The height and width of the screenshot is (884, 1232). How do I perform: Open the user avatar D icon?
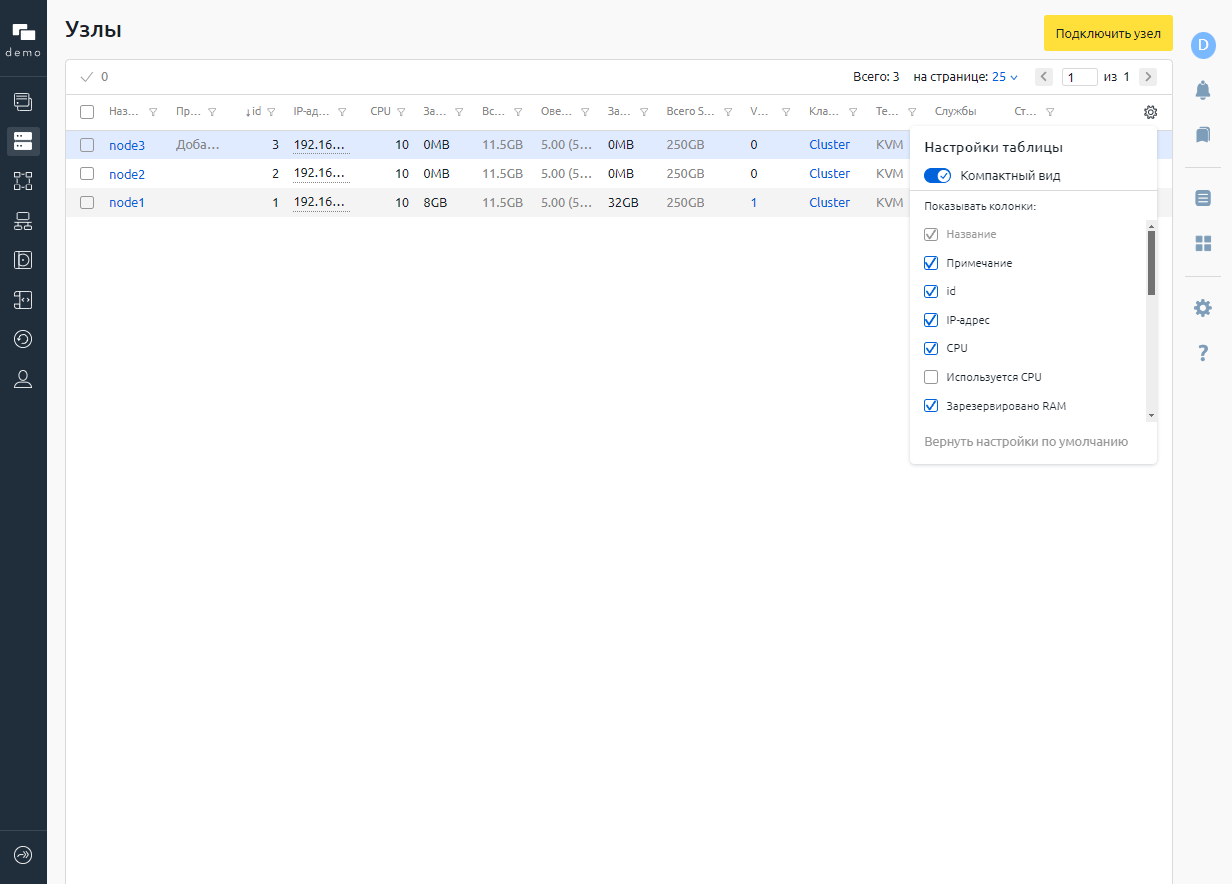point(1203,45)
